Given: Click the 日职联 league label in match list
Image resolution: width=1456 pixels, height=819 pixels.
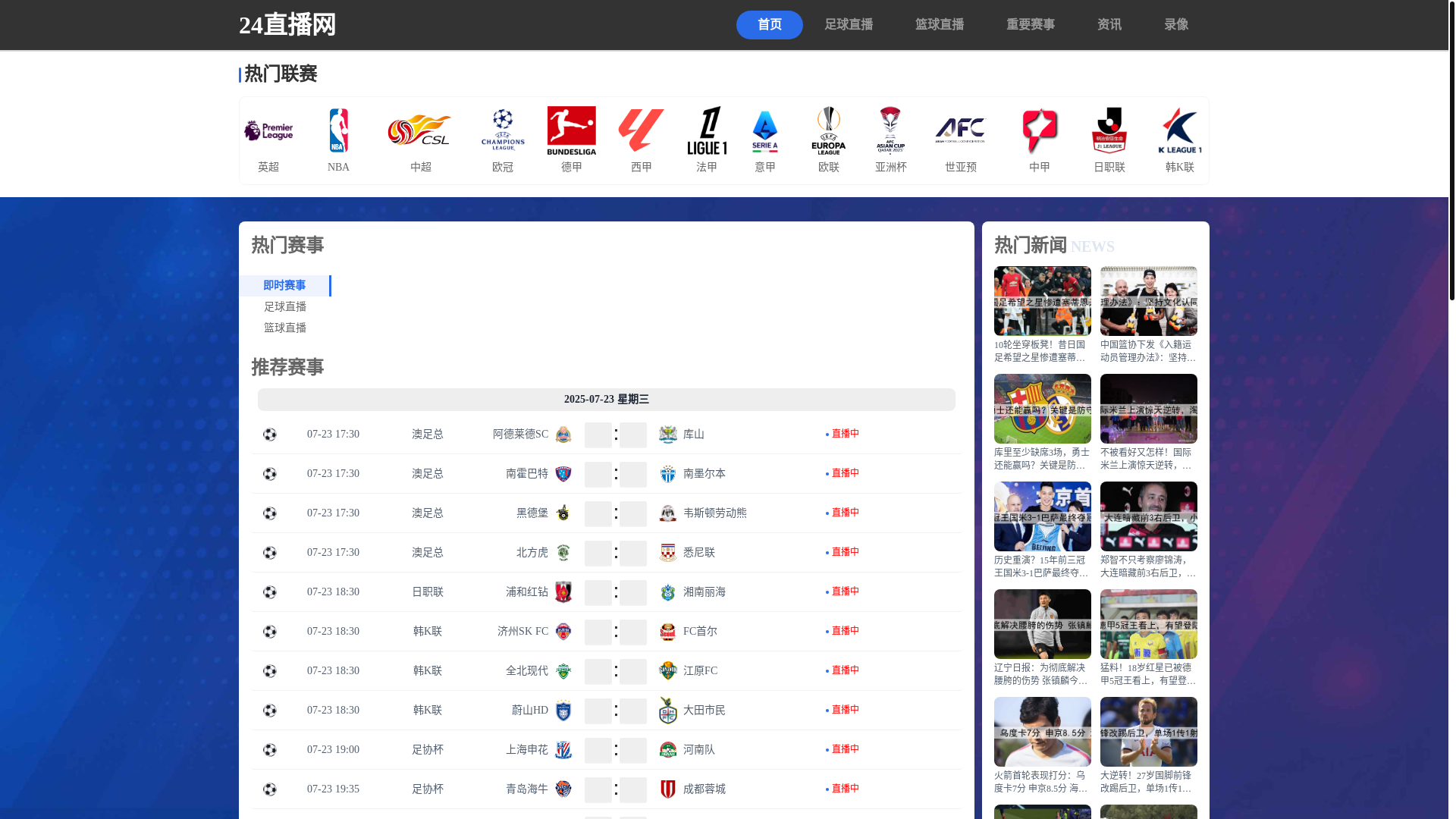Looking at the screenshot, I should [x=428, y=592].
